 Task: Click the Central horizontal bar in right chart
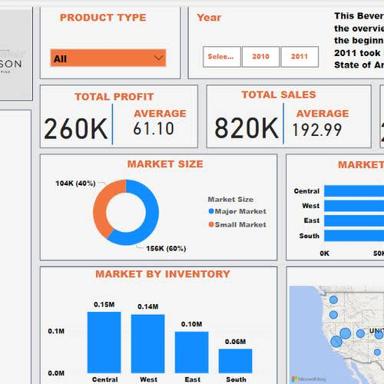pos(354,191)
